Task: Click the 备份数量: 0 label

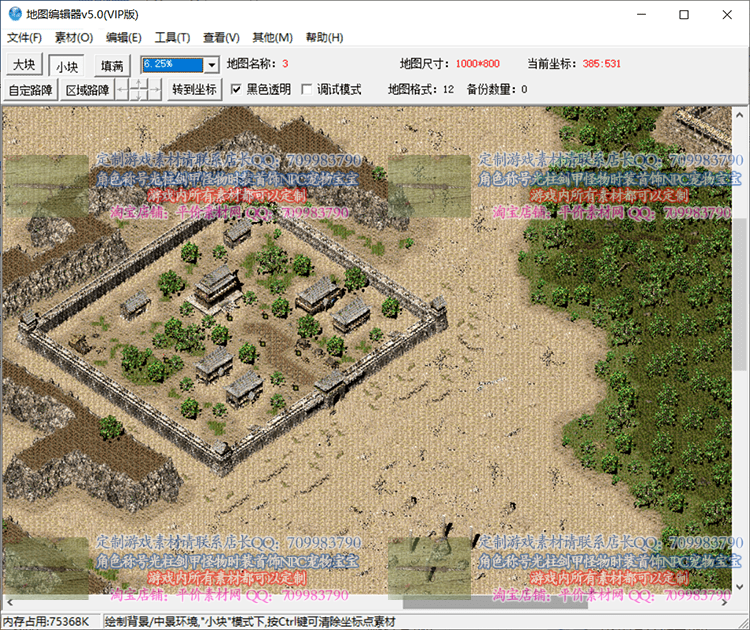Action: tap(497, 89)
